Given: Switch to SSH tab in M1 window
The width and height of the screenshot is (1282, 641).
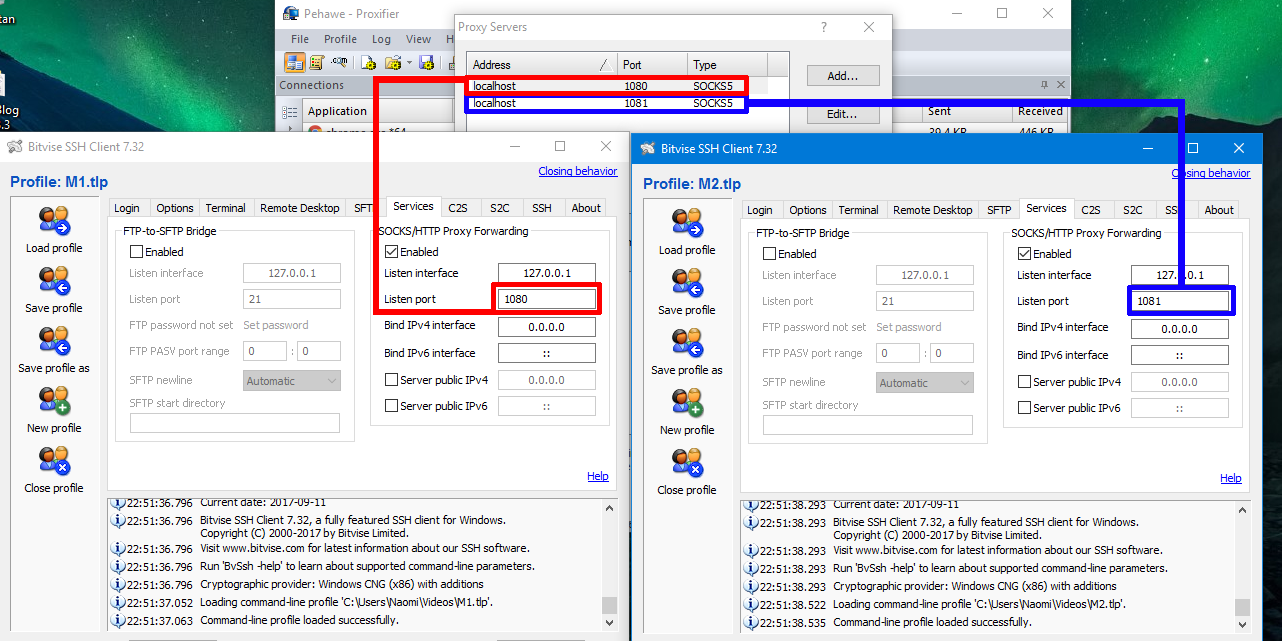Looking at the screenshot, I should (541, 208).
